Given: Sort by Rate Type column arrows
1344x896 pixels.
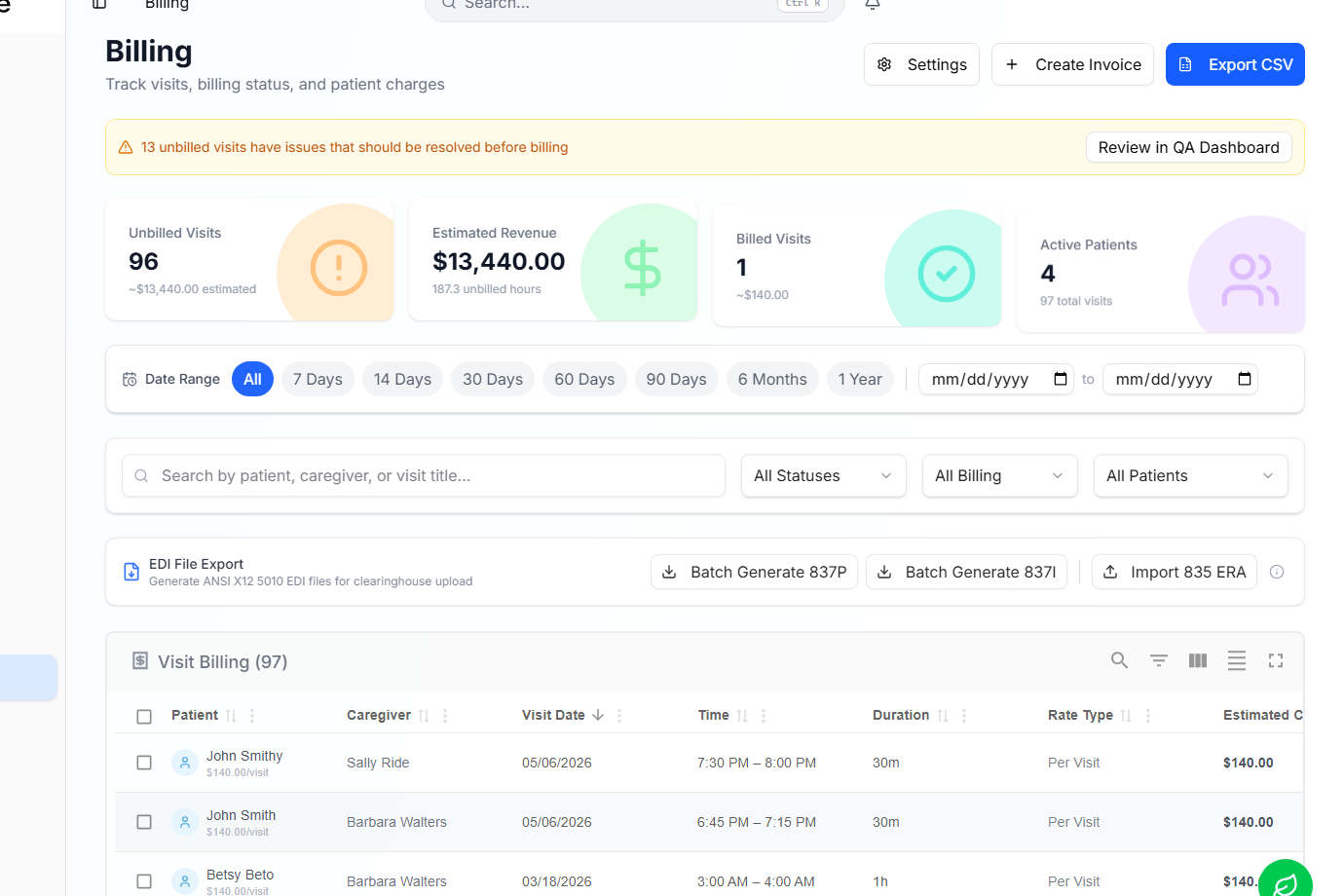Looking at the screenshot, I should point(1126,716).
